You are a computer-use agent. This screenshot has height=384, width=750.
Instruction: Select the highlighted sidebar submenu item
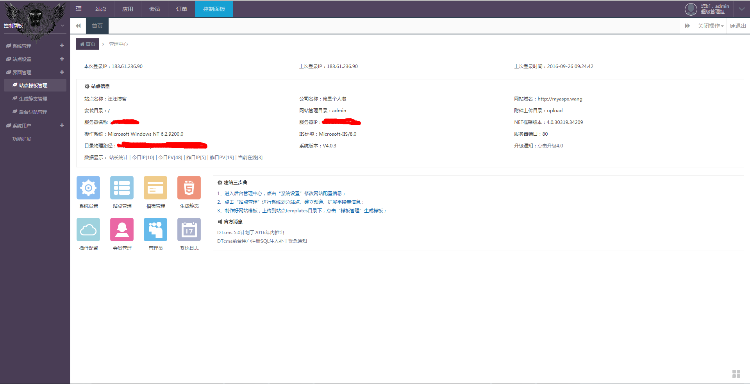[x=35, y=86]
